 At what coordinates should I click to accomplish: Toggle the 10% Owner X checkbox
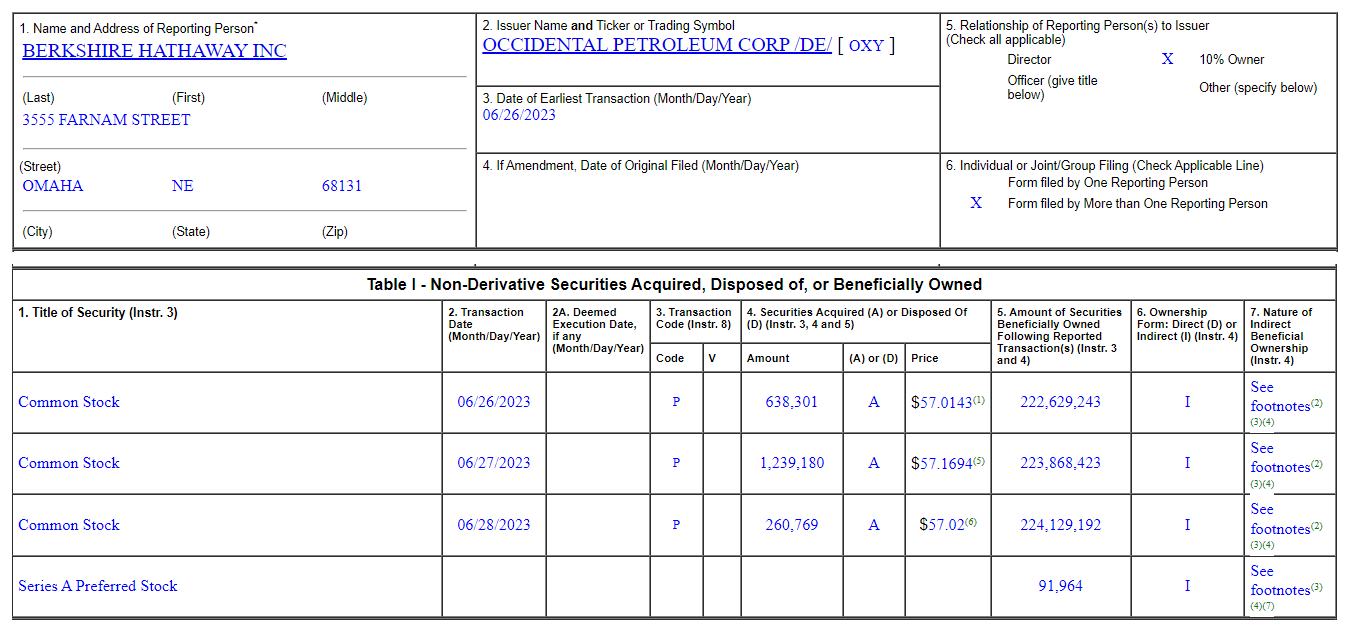1167,60
